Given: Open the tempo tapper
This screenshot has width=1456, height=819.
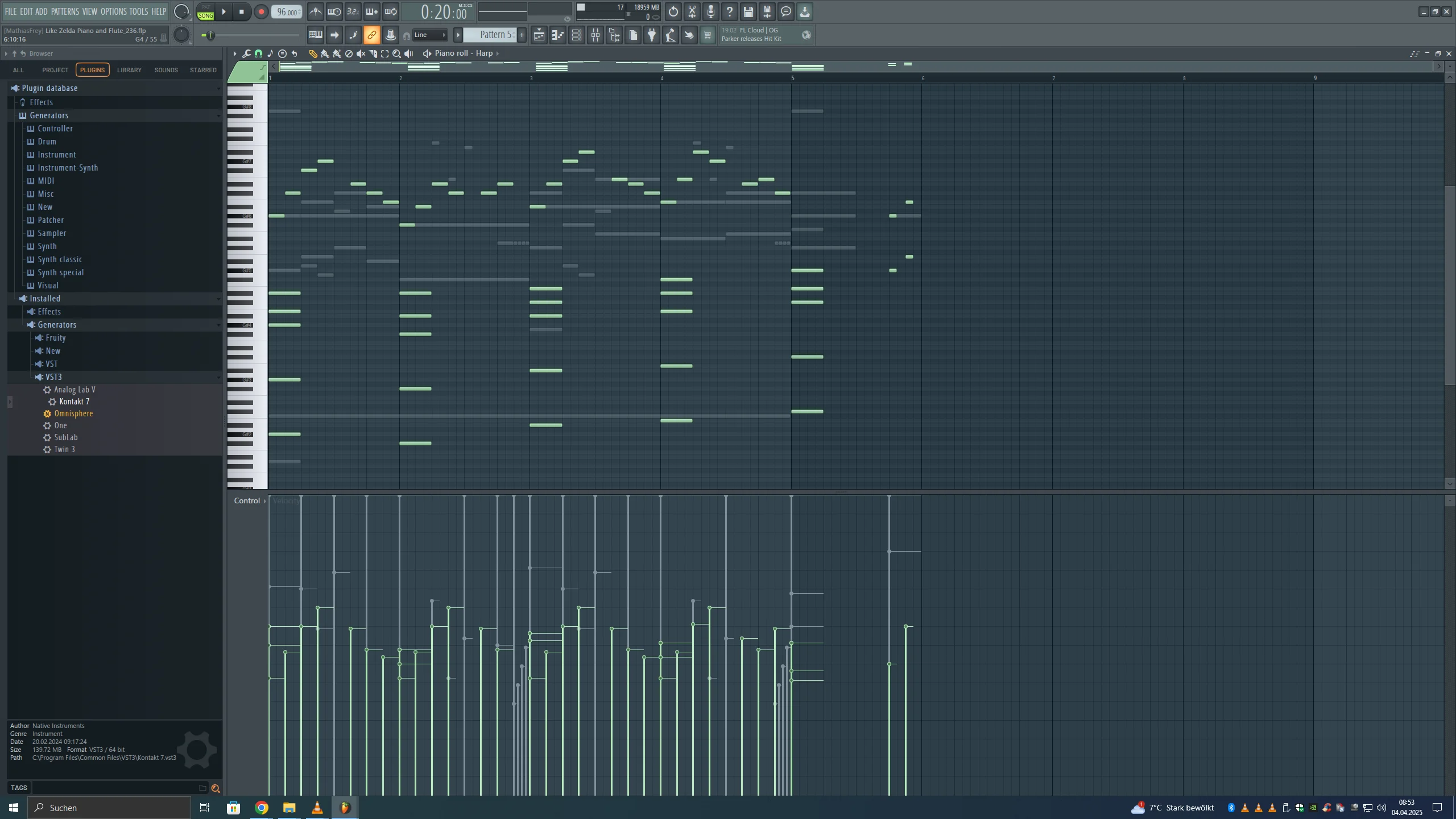Looking at the screenshot, I should coord(671,35).
